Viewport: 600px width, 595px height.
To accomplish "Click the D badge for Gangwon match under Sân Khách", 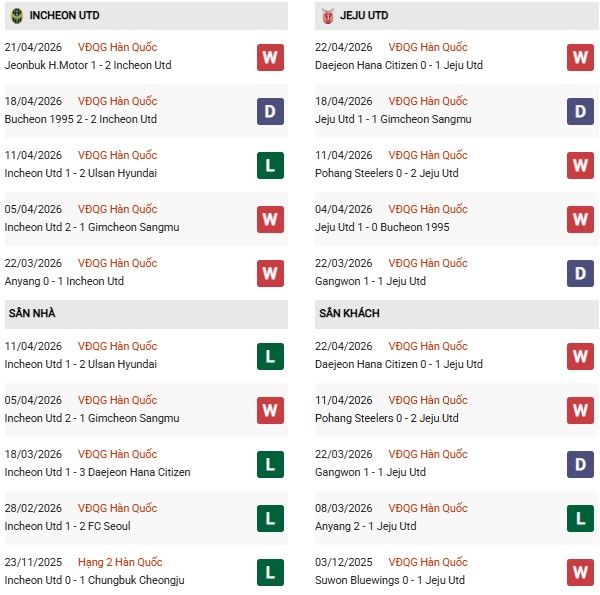I will pyautogui.click(x=580, y=464).
